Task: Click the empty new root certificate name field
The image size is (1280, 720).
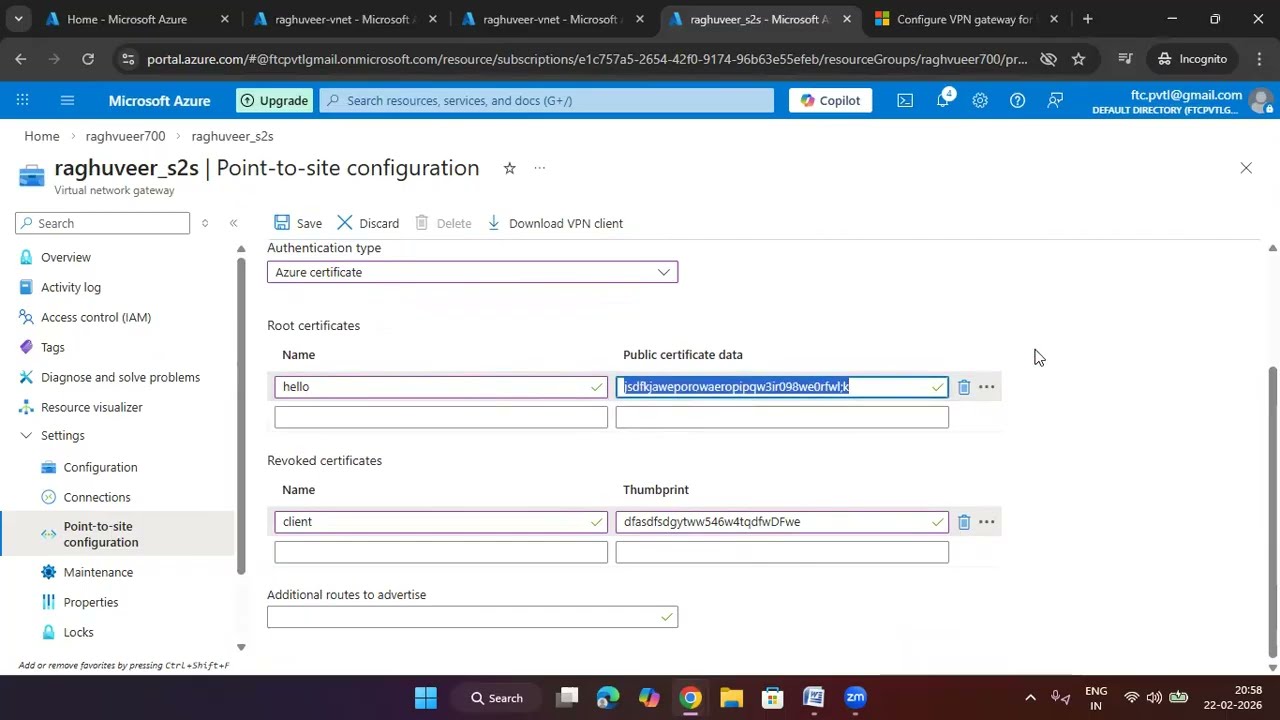Action: click(441, 417)
